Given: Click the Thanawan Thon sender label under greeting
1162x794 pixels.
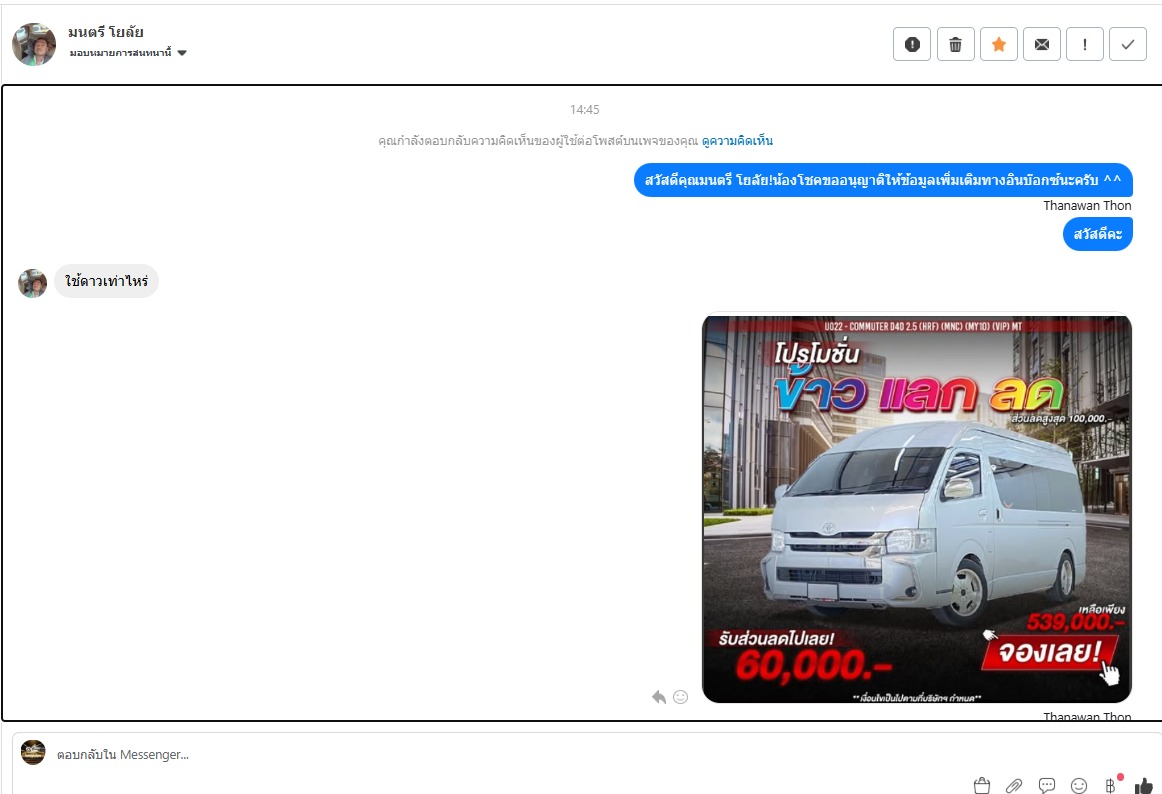Looking at the screenshot, I should click(x=1087, y=205).
